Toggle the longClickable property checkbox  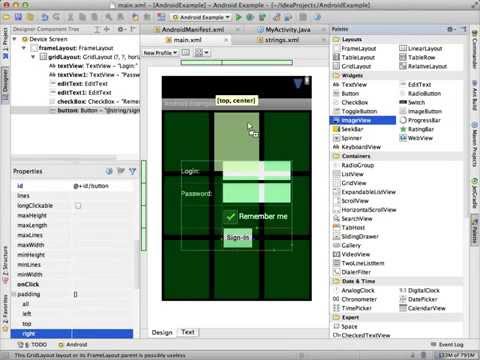coord(78,206)
